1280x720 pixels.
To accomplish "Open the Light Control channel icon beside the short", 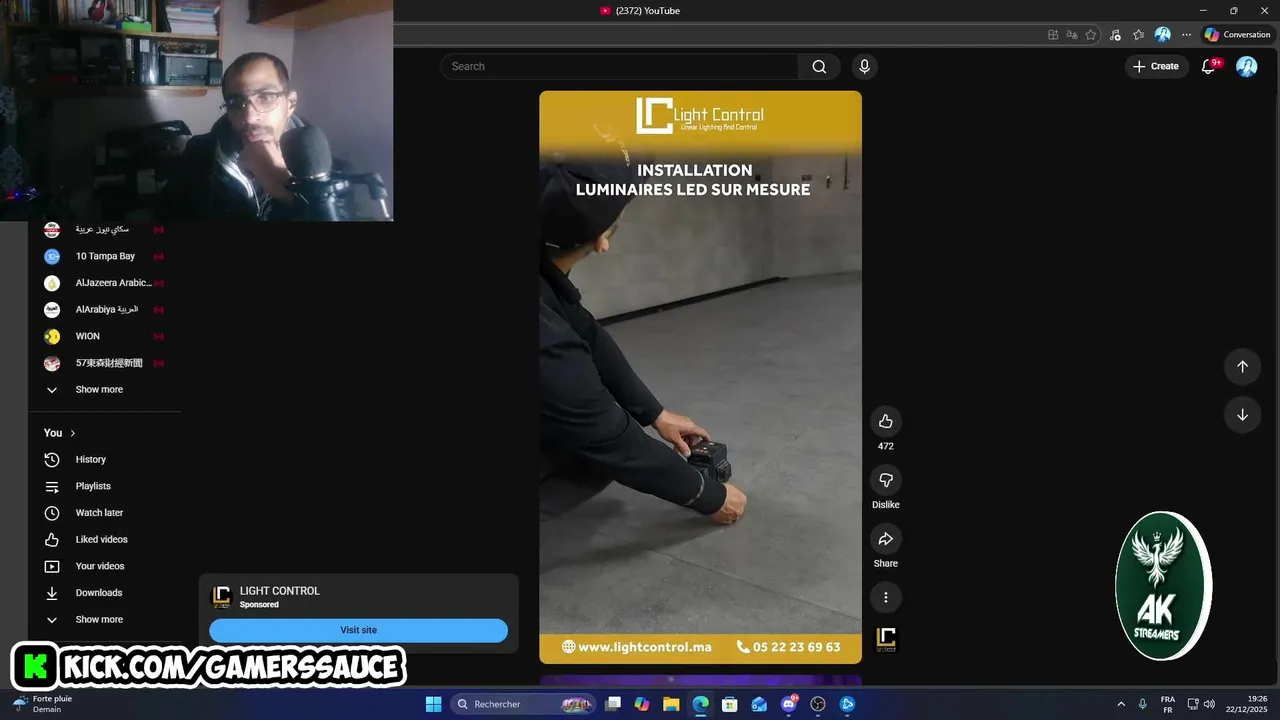I will [x=886, y=640].
